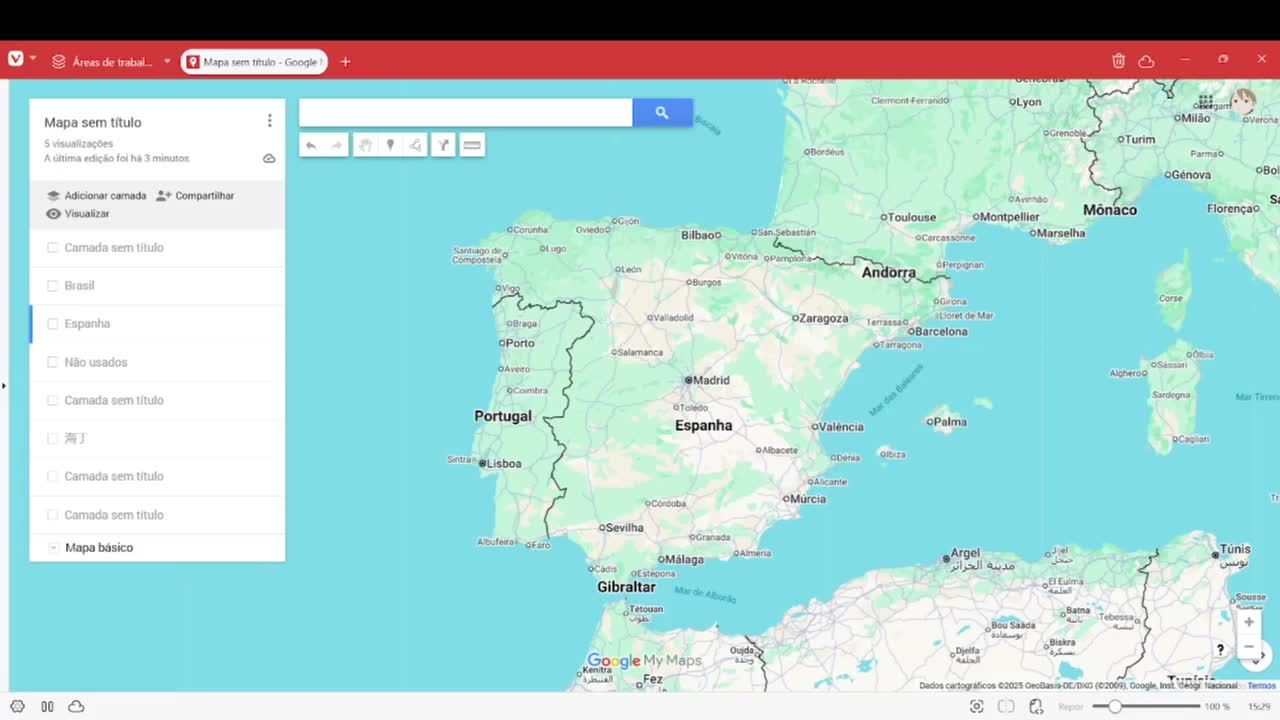The image size is (1280, 720).
Task: Open a new tab with plus button
Action: tap(346, 62)
